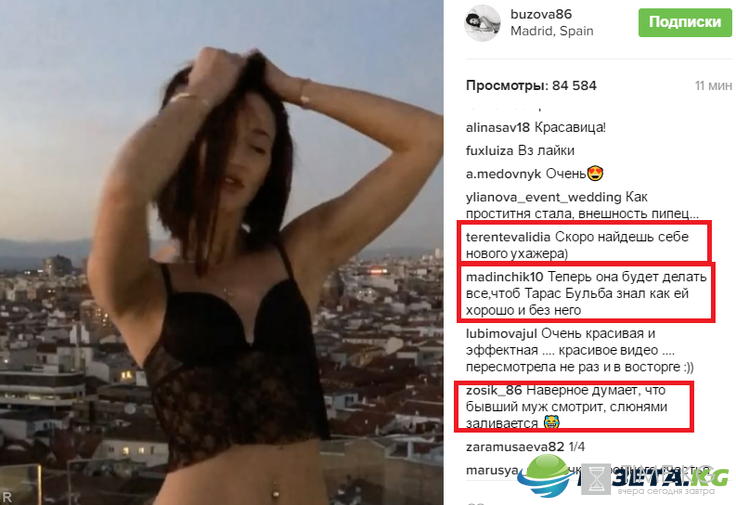Open terentevalidia username link
The width and height of the screenshot is (736, 505).
[508, 237]
